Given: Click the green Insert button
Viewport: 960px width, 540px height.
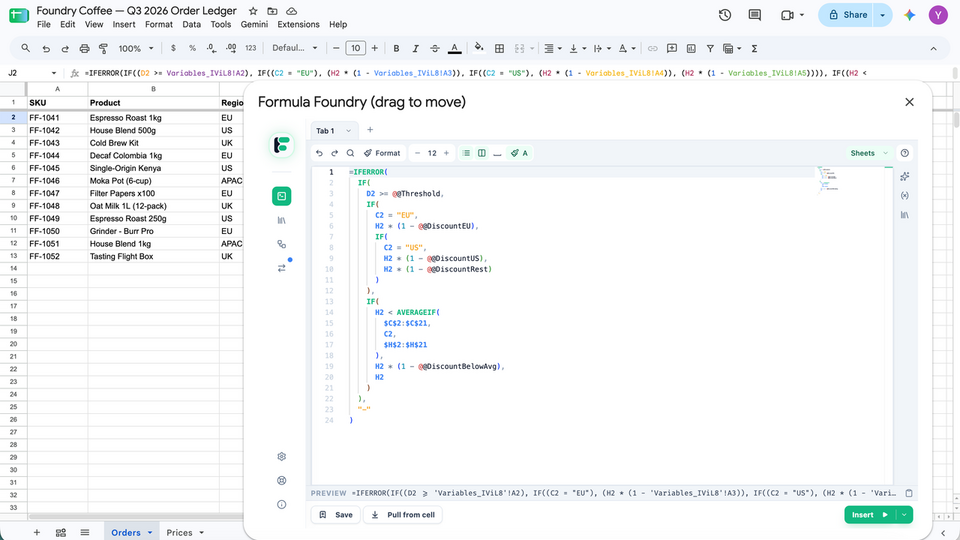Looking at the screenshot, I should (870, 515).
